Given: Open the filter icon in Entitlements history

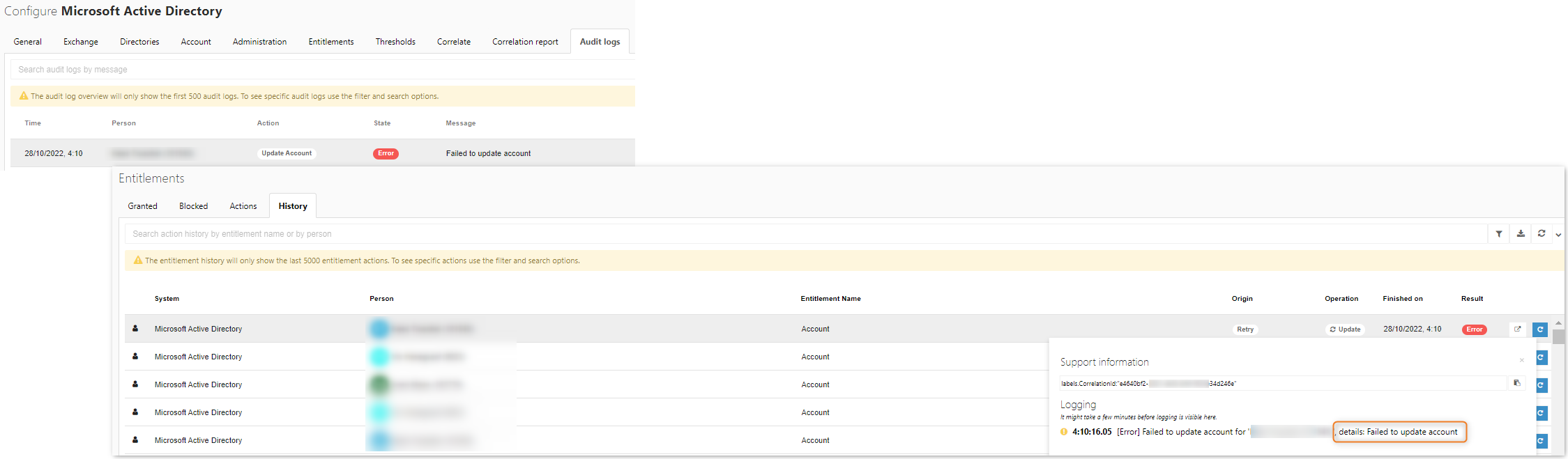Looking at the screenshot, I should [1498, 234].
